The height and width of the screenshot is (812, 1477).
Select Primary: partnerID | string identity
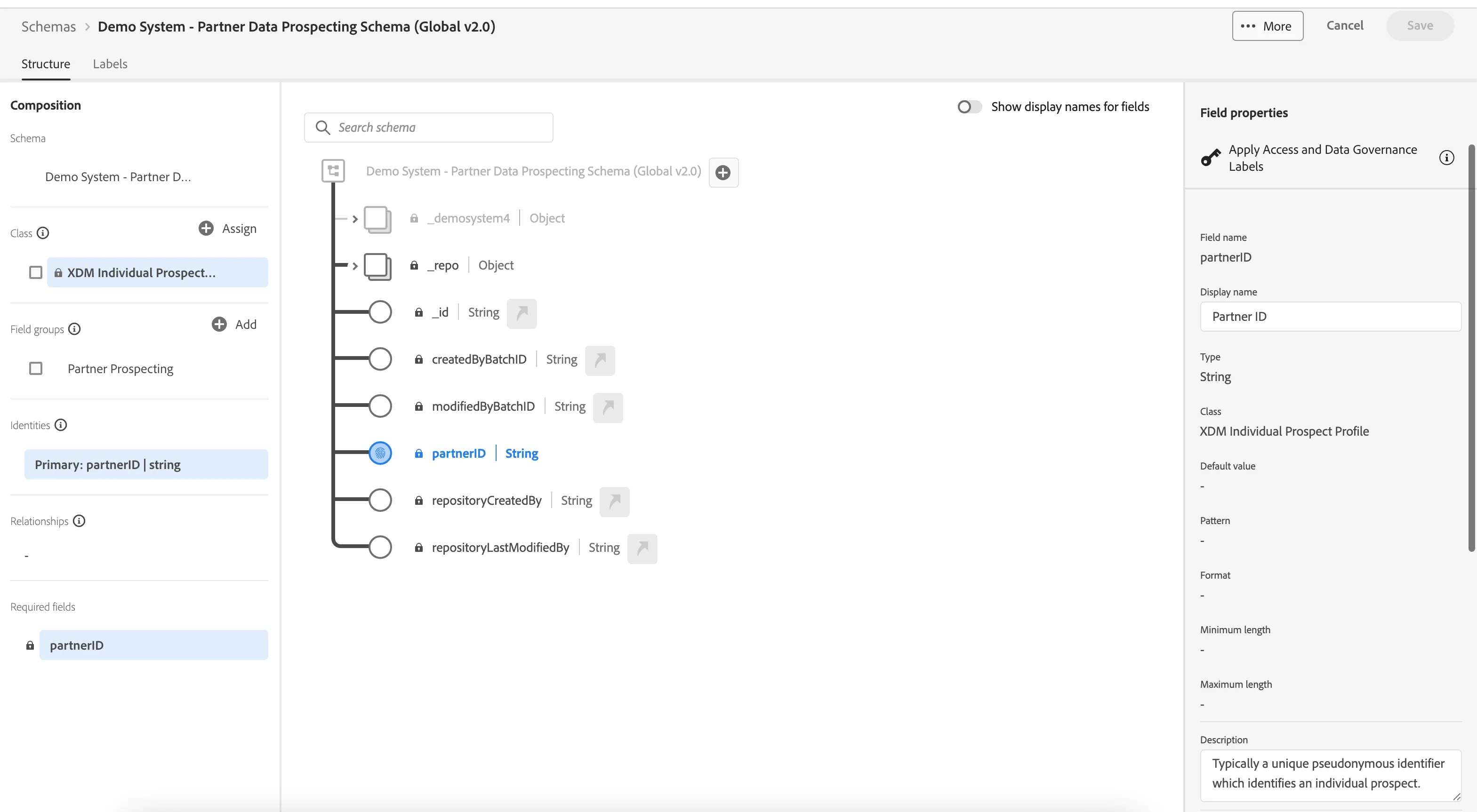(145, 464)
